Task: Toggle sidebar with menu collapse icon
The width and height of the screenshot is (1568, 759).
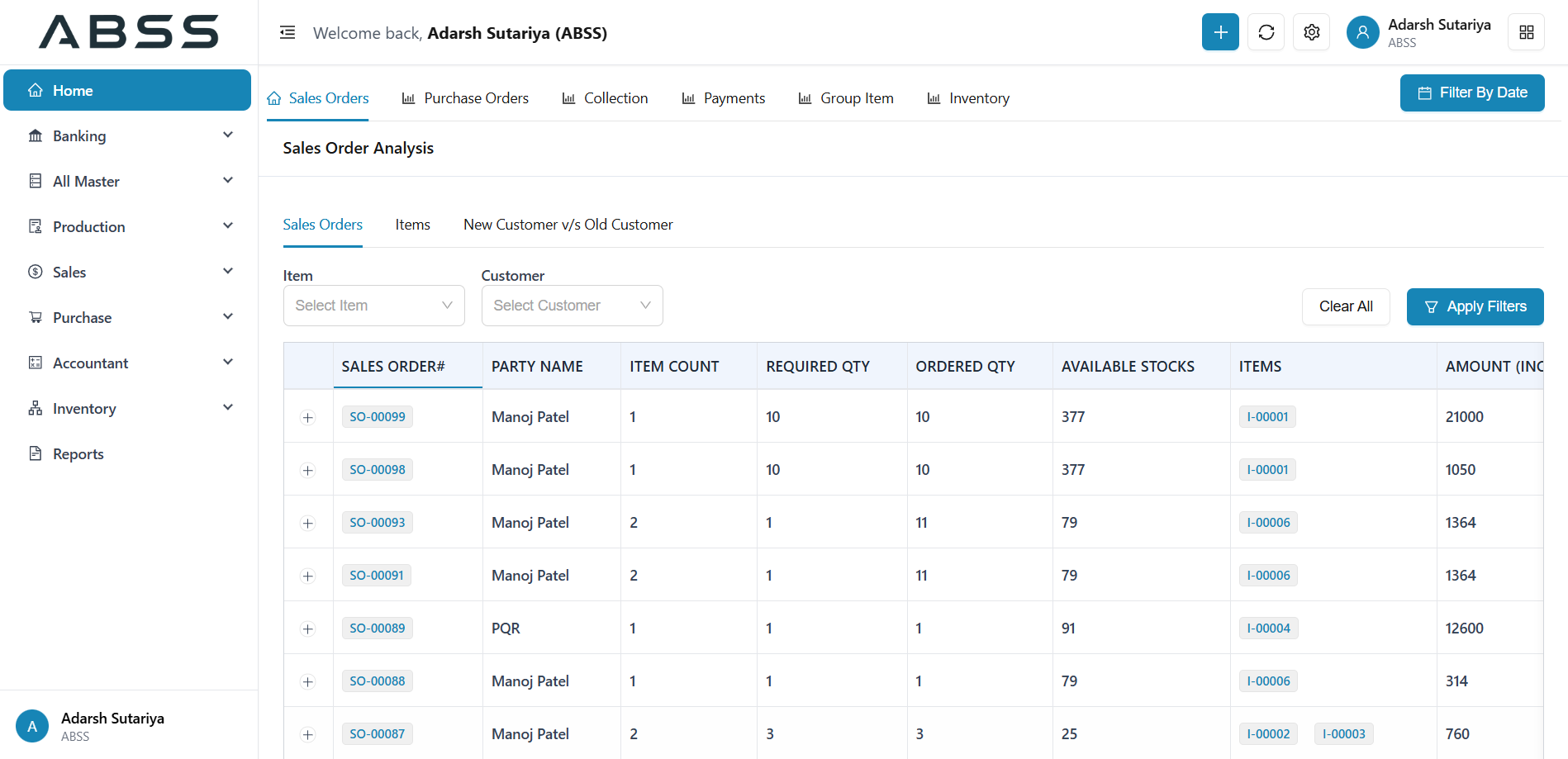Action: (287, 33)
